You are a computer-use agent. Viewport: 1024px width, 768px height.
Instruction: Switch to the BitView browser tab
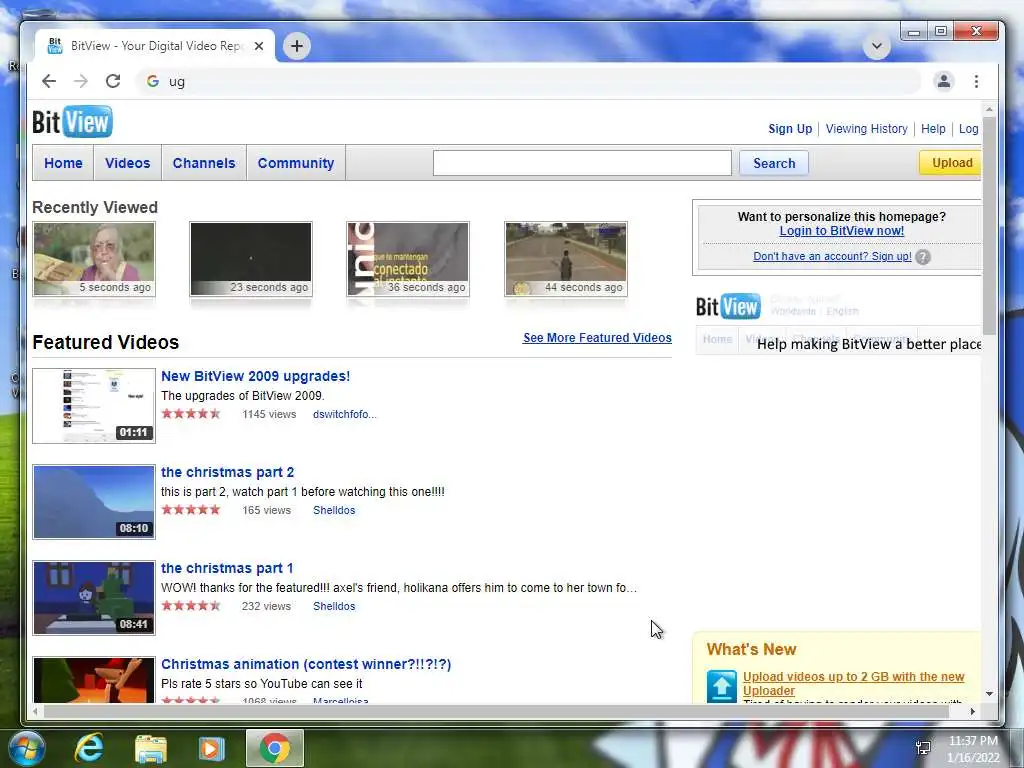(x=155, y=46)
